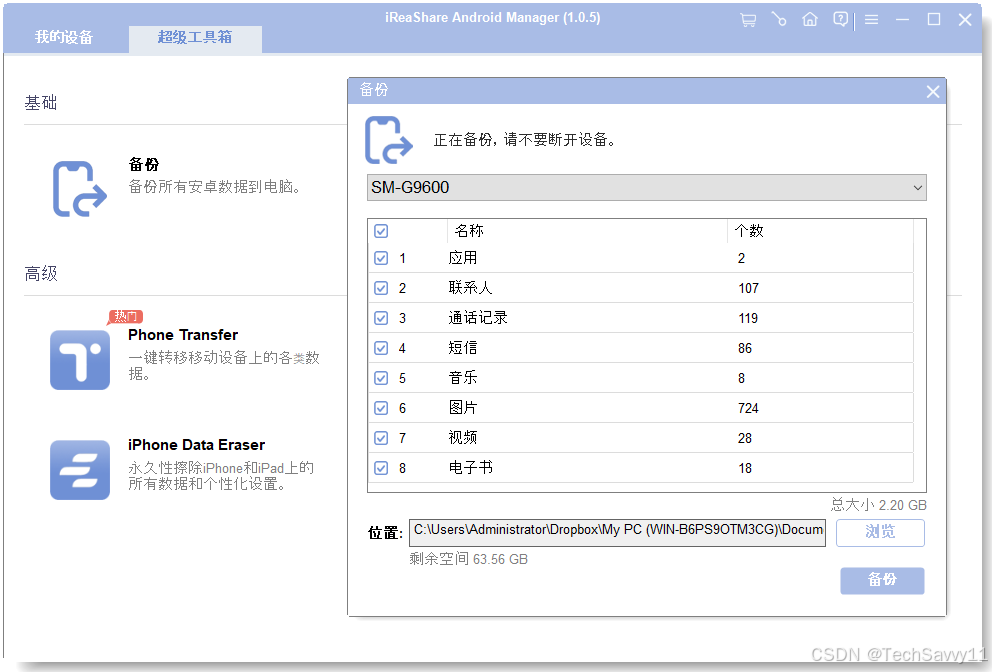Uncheck the 图片 row checkbox
Screen dimensions: 992x672
point(381,408)
